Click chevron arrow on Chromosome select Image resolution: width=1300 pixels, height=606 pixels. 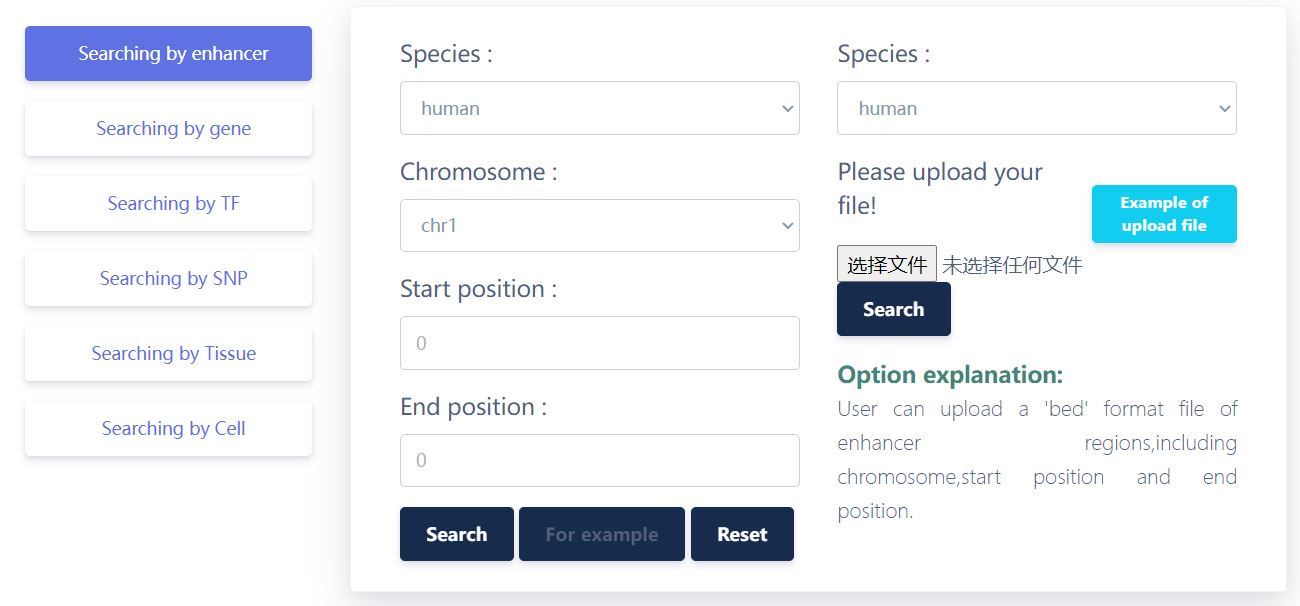coord(787,226)
